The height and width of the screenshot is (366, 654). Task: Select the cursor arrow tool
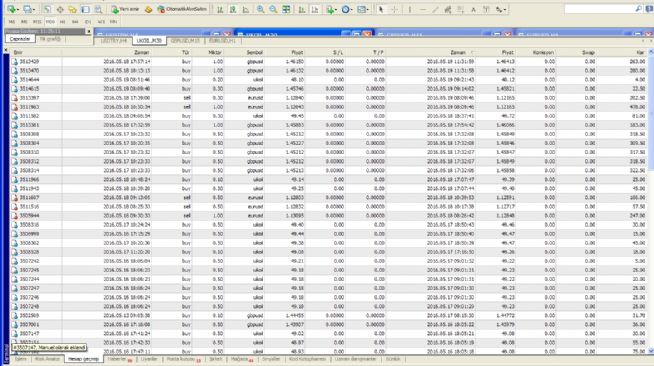(x=380, y=9)
